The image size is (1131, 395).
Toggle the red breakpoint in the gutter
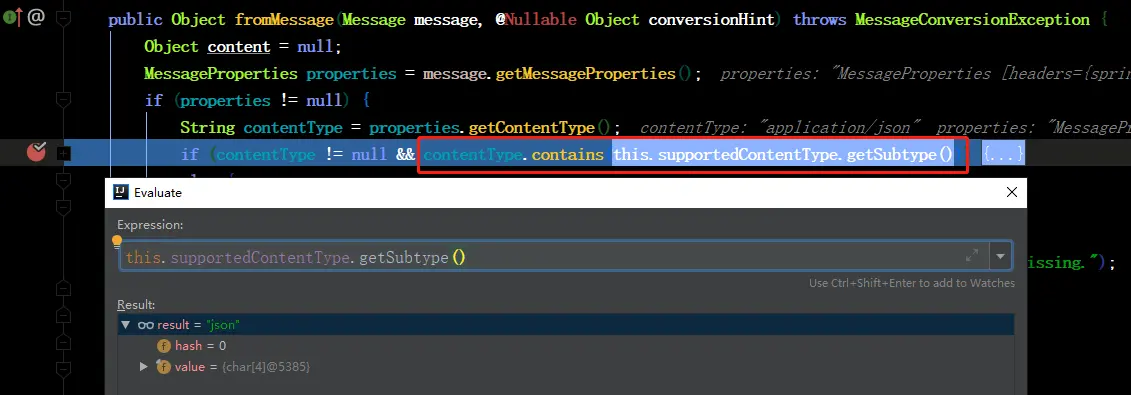36,152
